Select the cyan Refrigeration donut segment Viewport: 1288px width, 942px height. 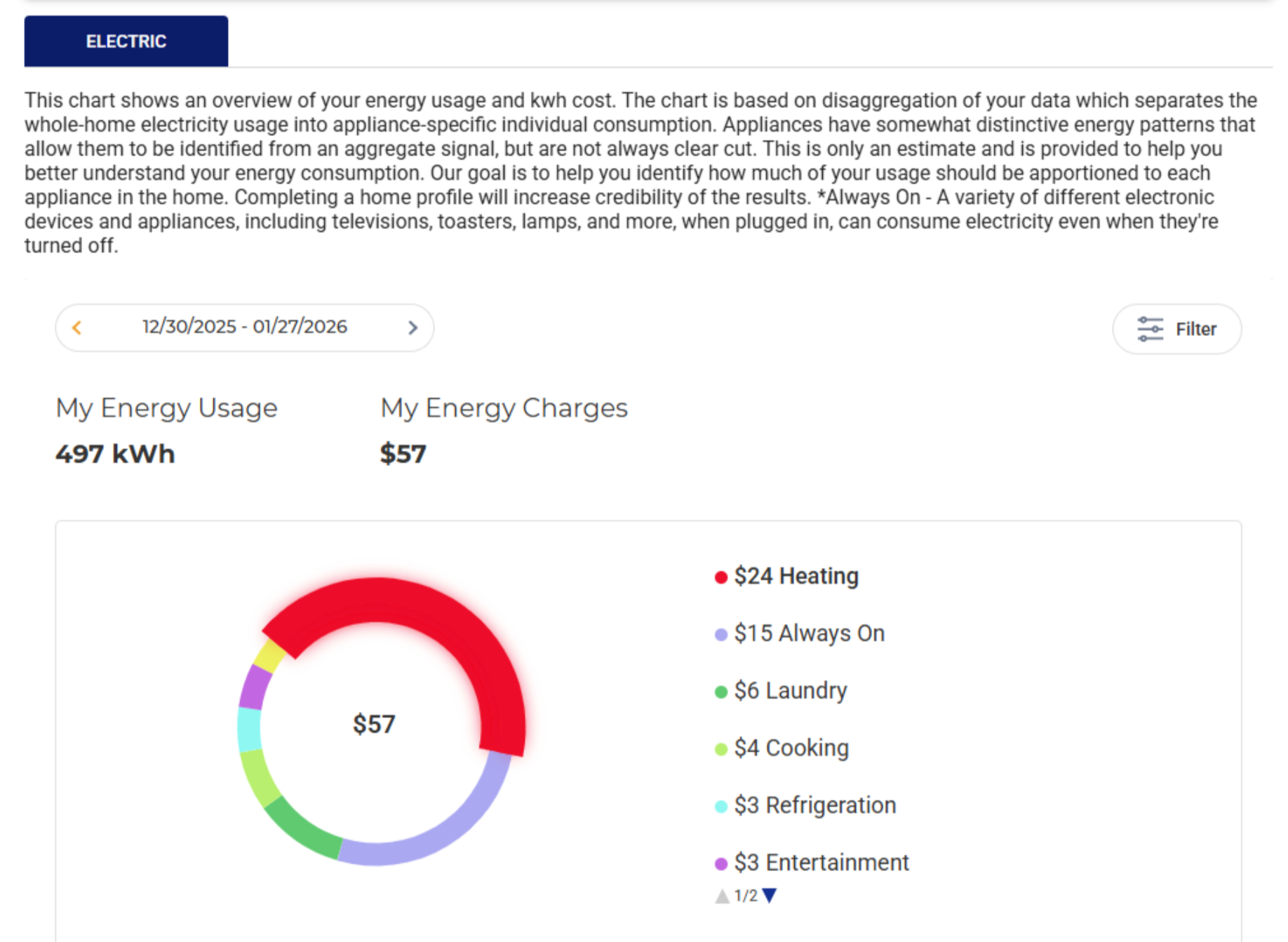pos(249,729)
